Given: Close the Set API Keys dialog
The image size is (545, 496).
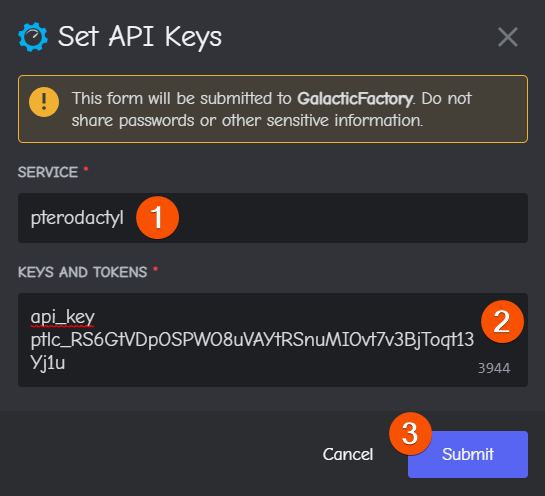Looking at the screenshot, I should pyautogui.click(x=507, y=37).
